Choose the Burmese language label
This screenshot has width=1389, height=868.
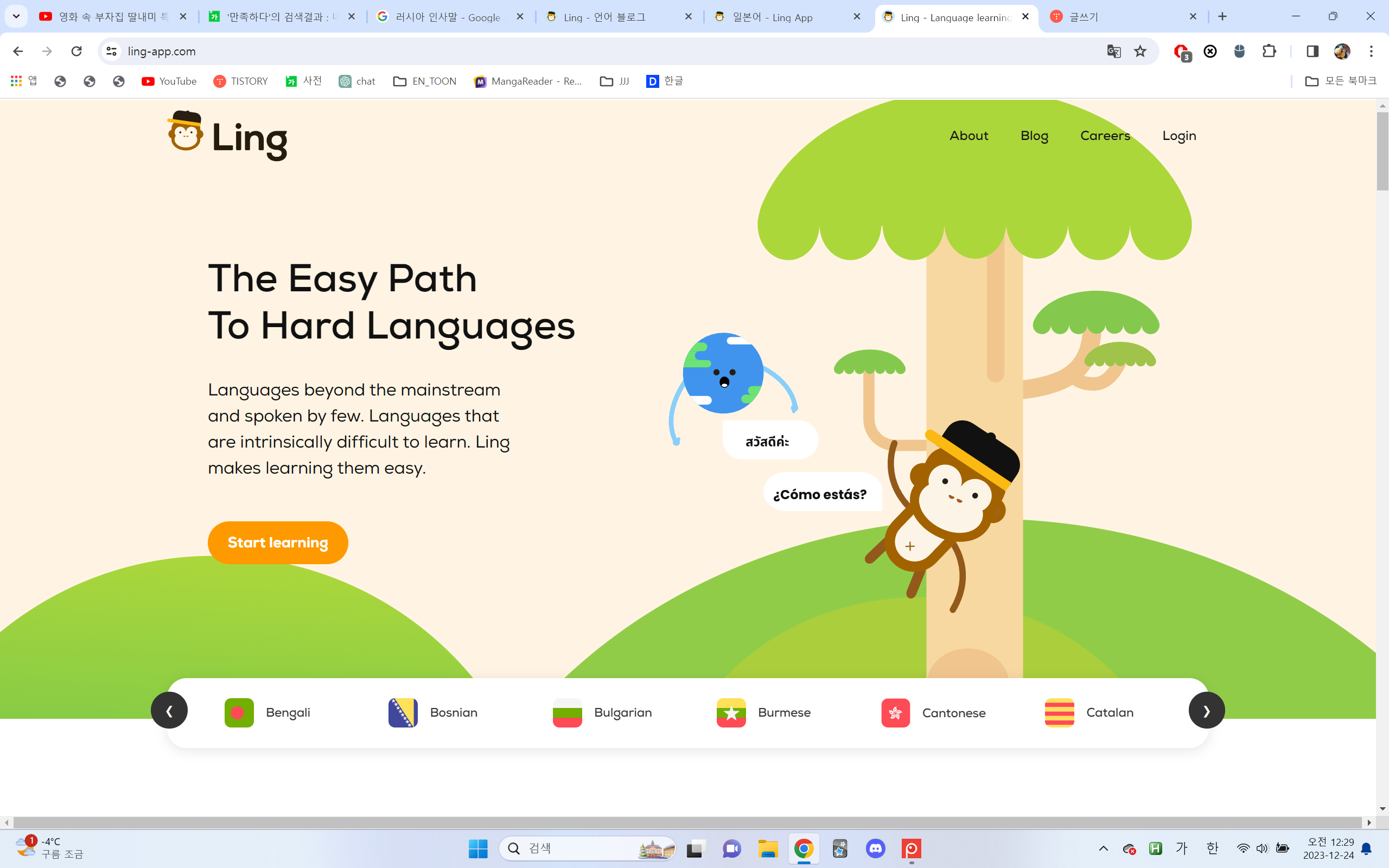784,712
